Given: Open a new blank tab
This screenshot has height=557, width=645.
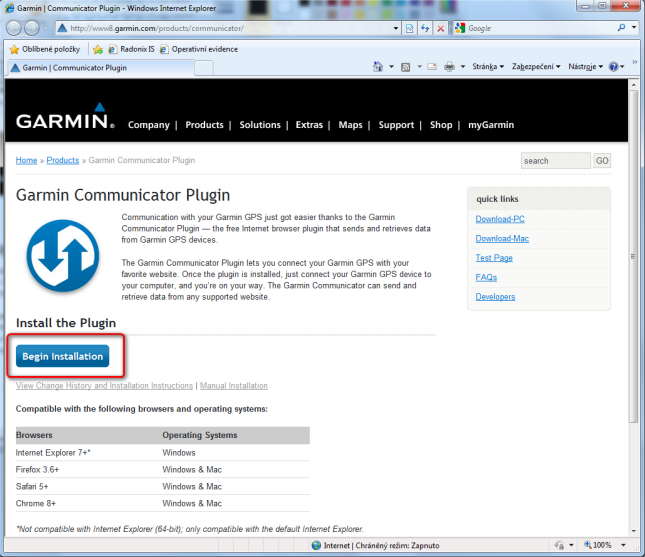Looking at the screenshot, I should tap(204, 68).
